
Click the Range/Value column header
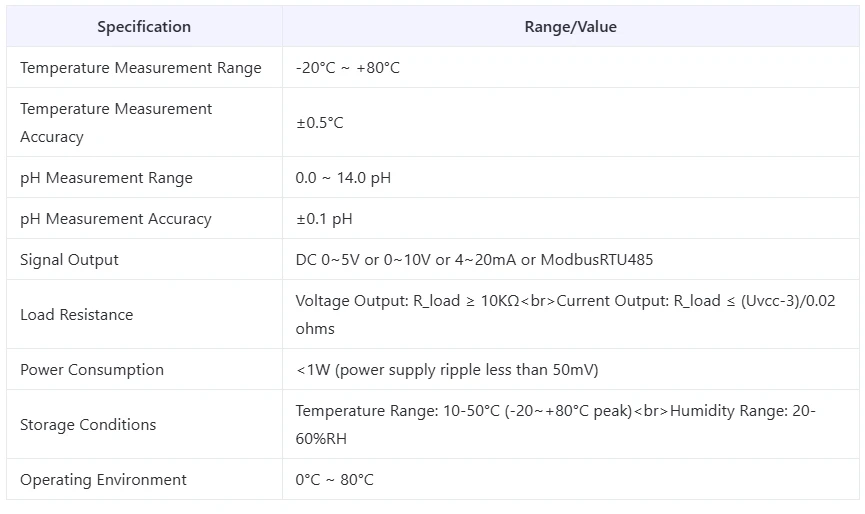coord(570,27)
